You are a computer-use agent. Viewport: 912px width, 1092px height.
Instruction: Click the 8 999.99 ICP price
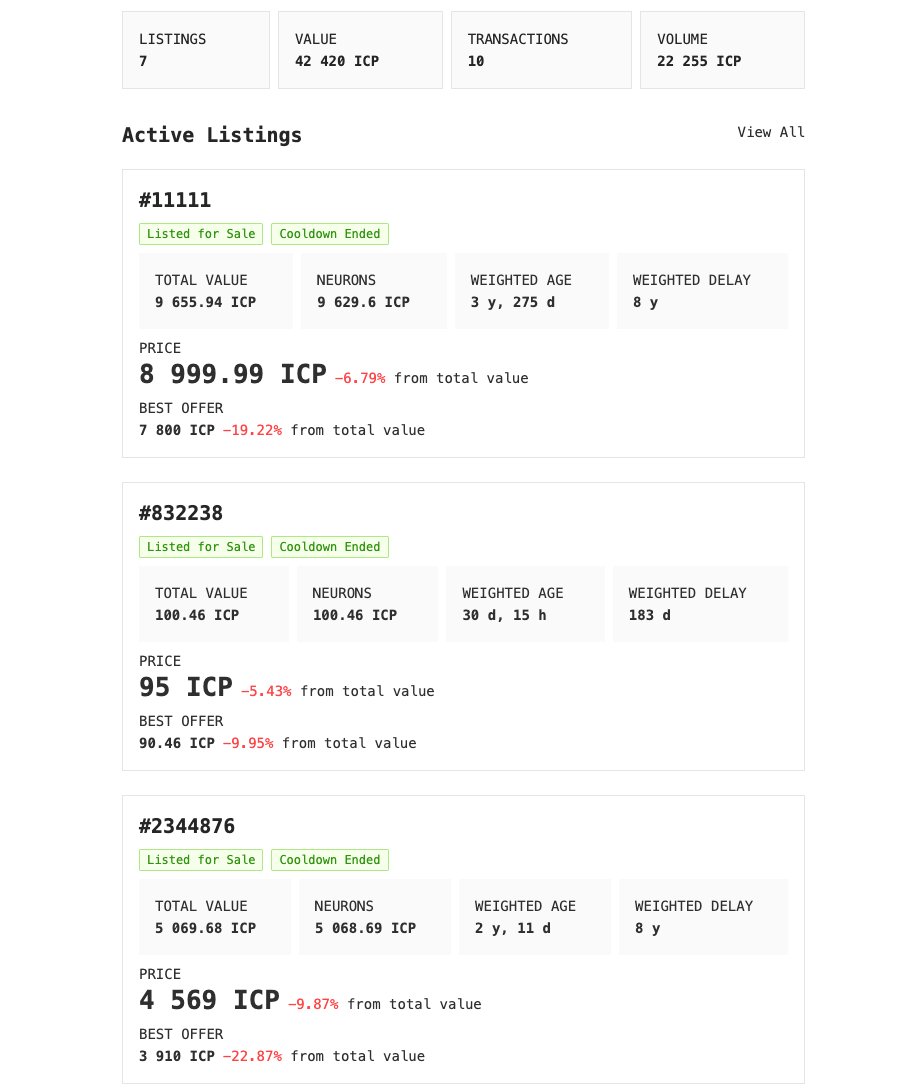[233, 375]
